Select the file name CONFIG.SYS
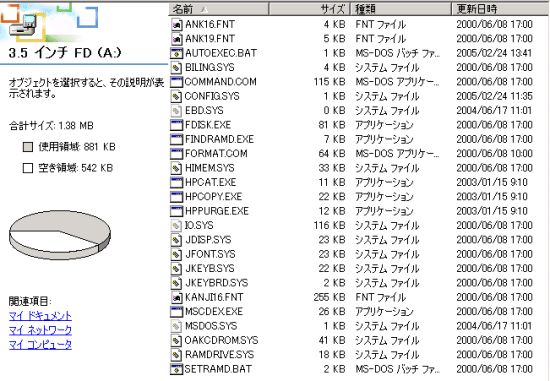This screenshot has height=381, width=550. tap(212, 96)
